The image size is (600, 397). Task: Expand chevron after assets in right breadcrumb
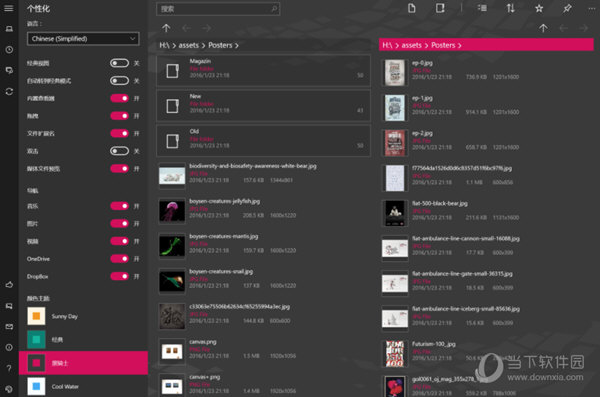pos(426,46)
